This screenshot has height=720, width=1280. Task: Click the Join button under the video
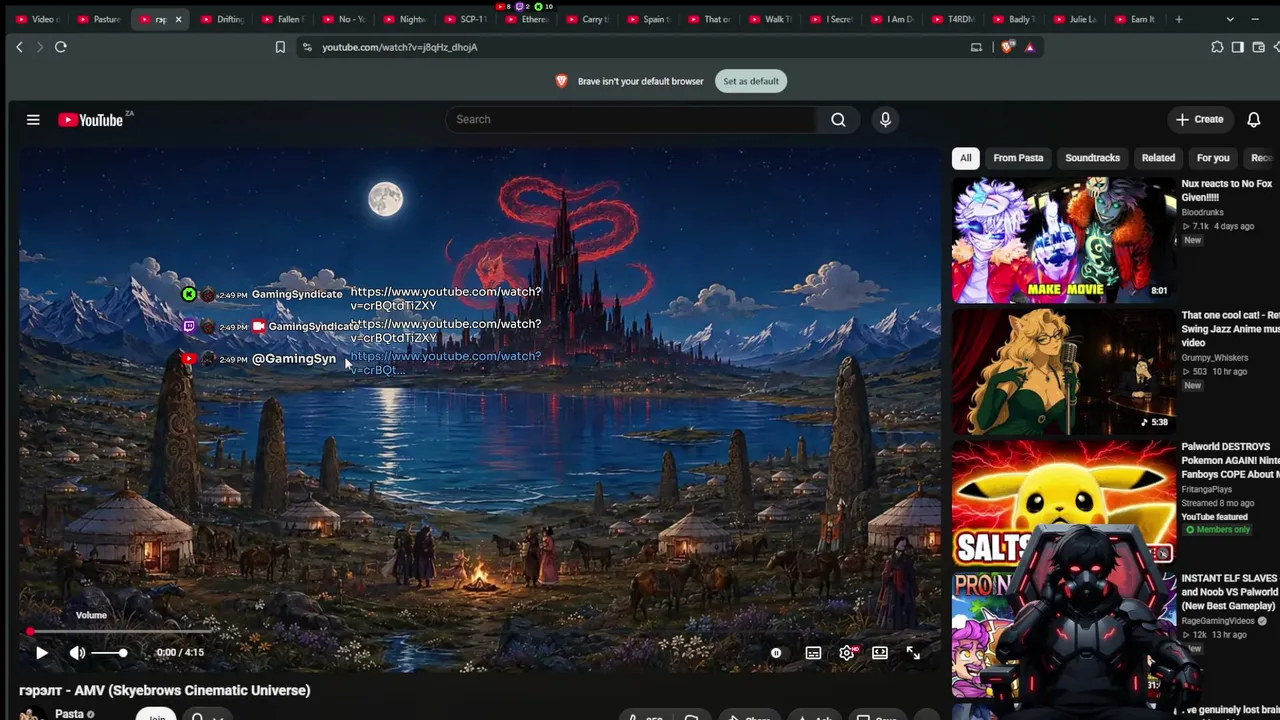coord(157,715)
